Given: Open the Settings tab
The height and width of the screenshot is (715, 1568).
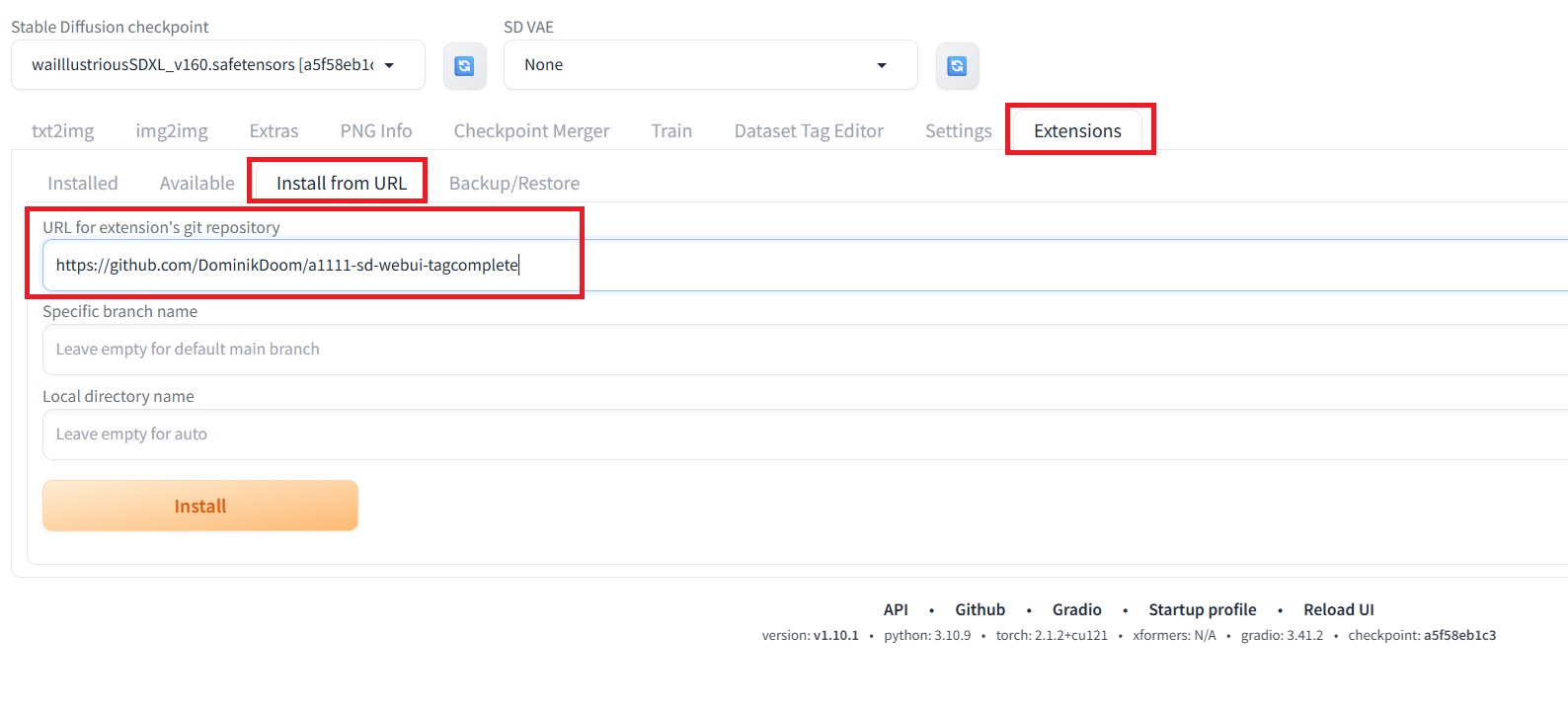Looking at the screenshot, I should click(x=958, y=131).
